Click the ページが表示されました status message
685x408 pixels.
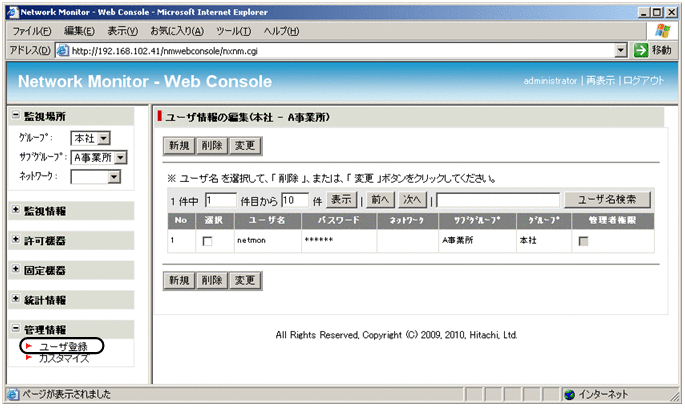[x=66, y=394]
